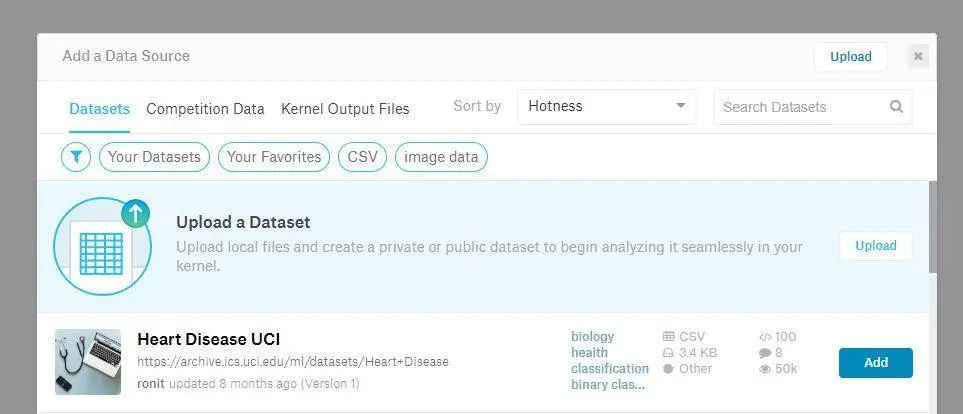Add the Heart Disease UCI dataset

point(875,363)
